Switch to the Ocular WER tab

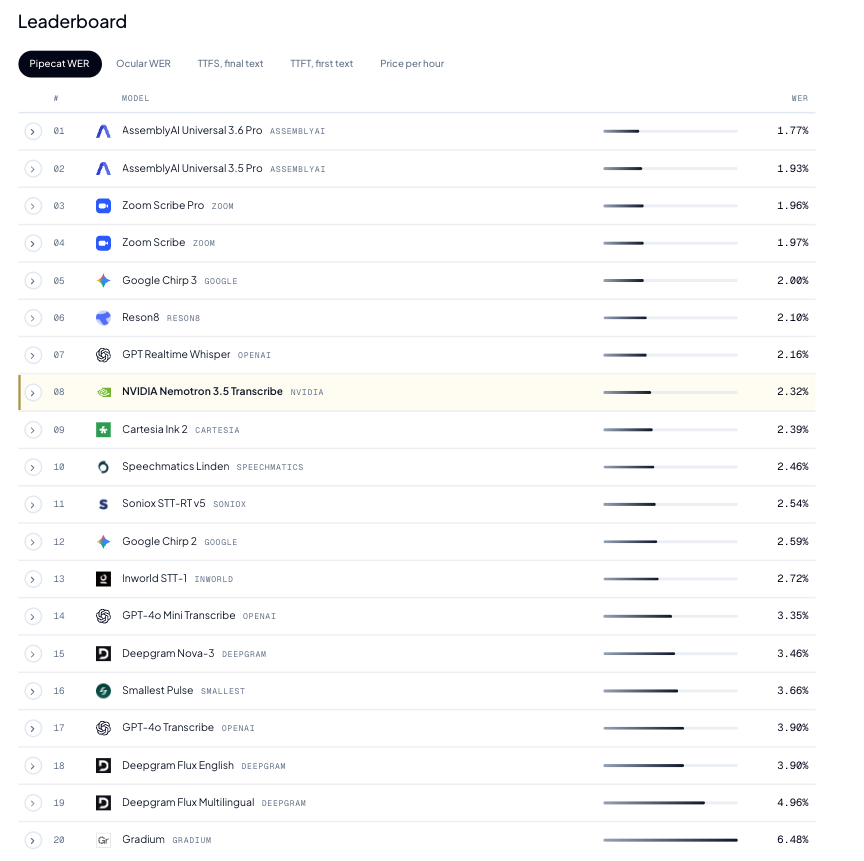tap(143, 64)
